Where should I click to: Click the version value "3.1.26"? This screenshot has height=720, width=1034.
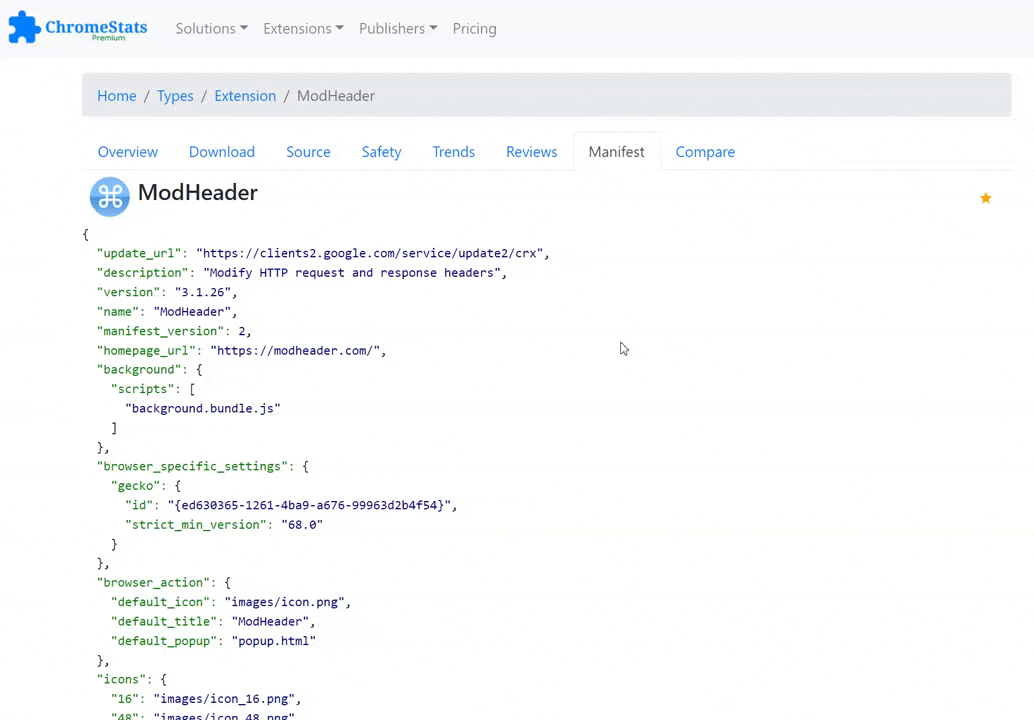(202, 292)
